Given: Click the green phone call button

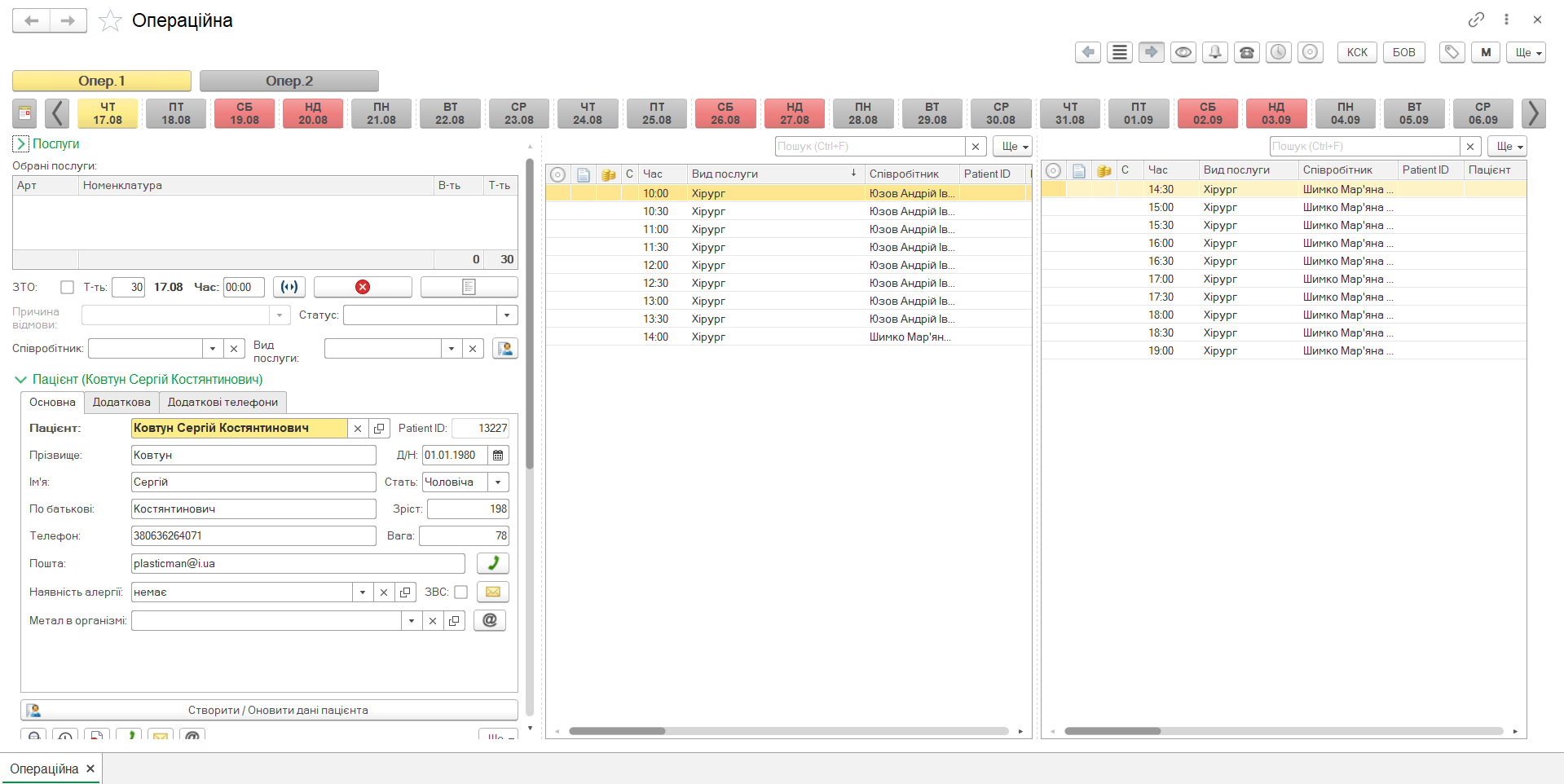Looking at the screenshot, I should pyautogui.click(x=493, y=563).
